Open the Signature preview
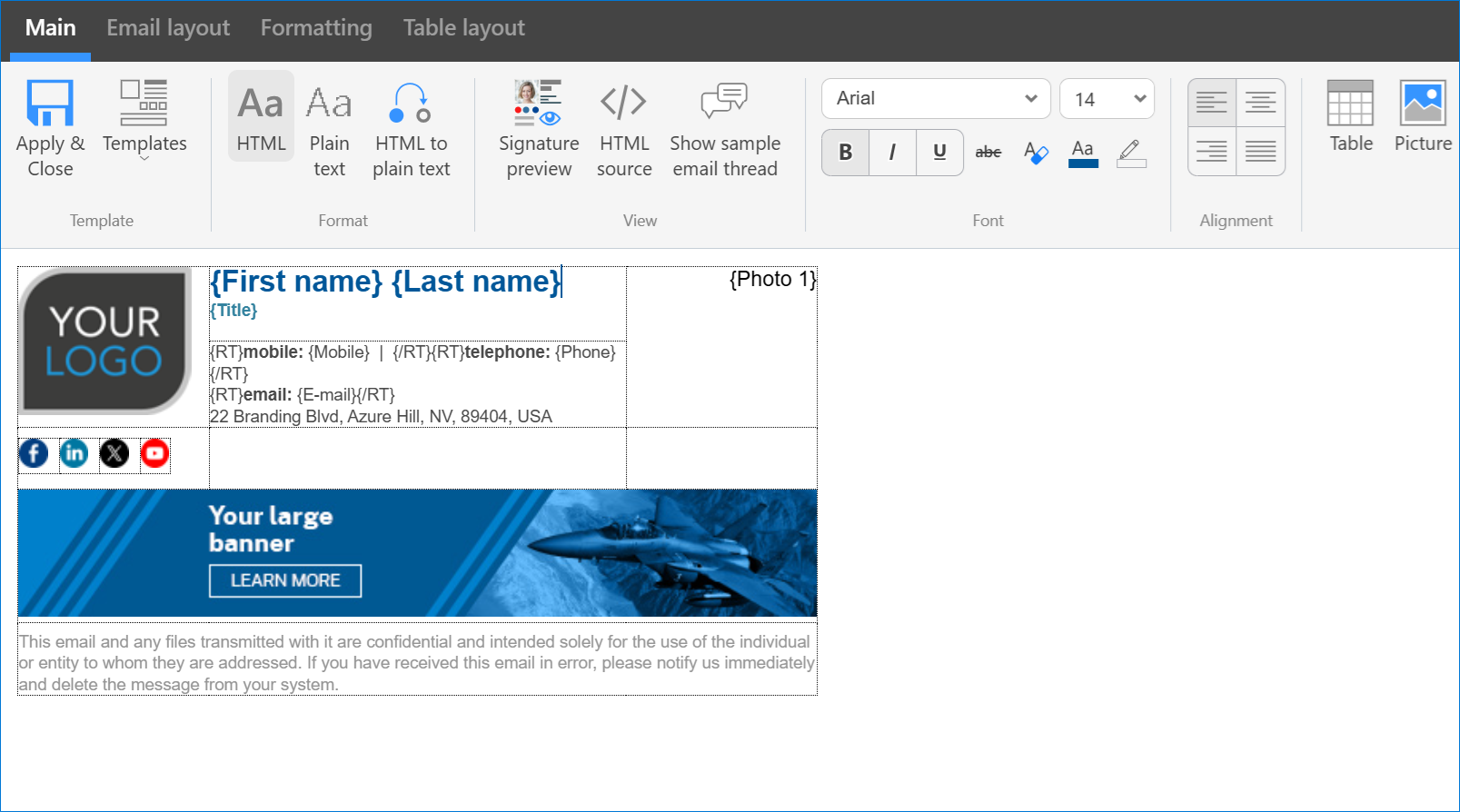Viewport: 1460px width, 812px height. click(x=538, y=128)
